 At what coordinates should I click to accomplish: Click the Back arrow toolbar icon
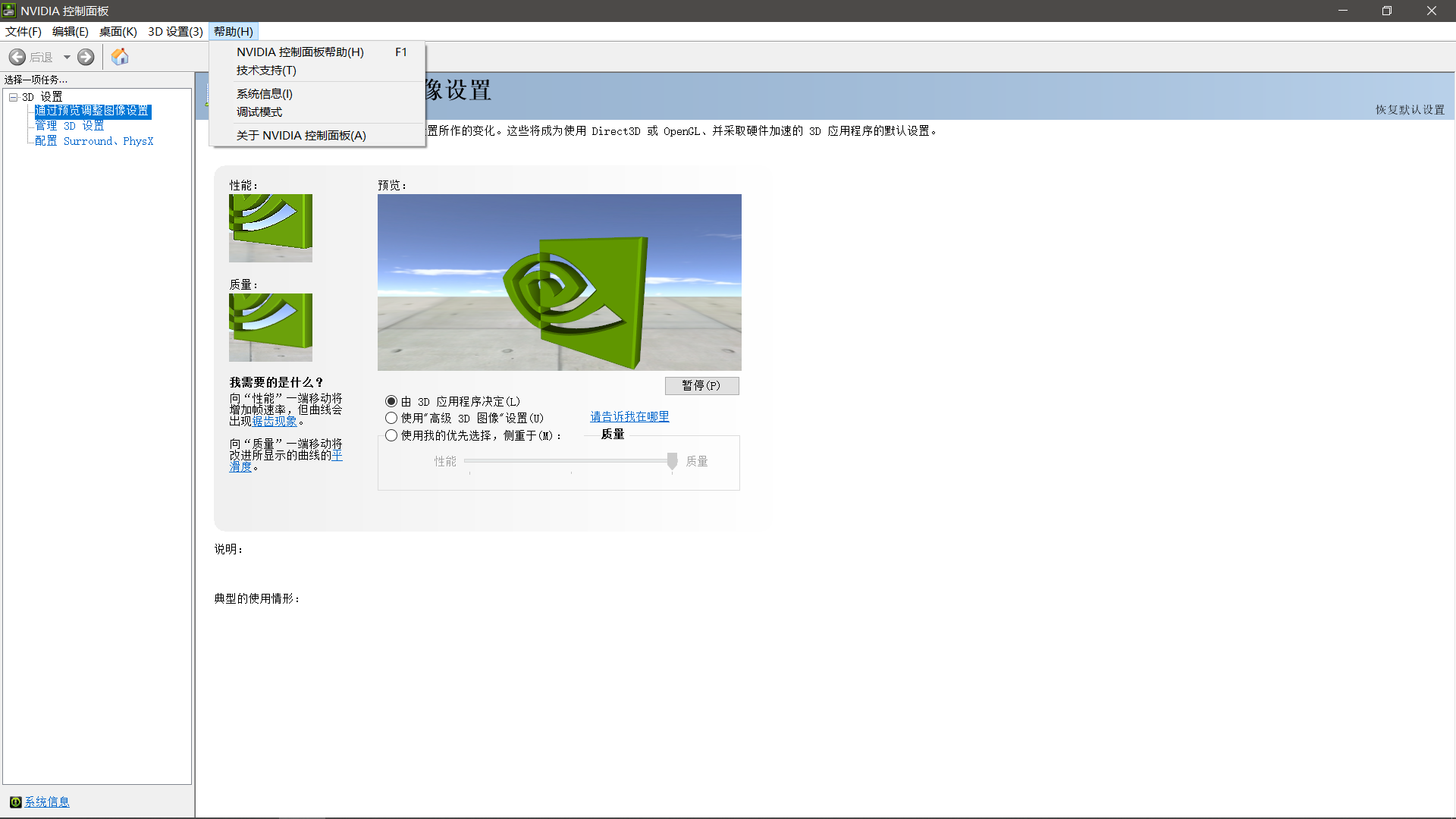click(17, 57)
